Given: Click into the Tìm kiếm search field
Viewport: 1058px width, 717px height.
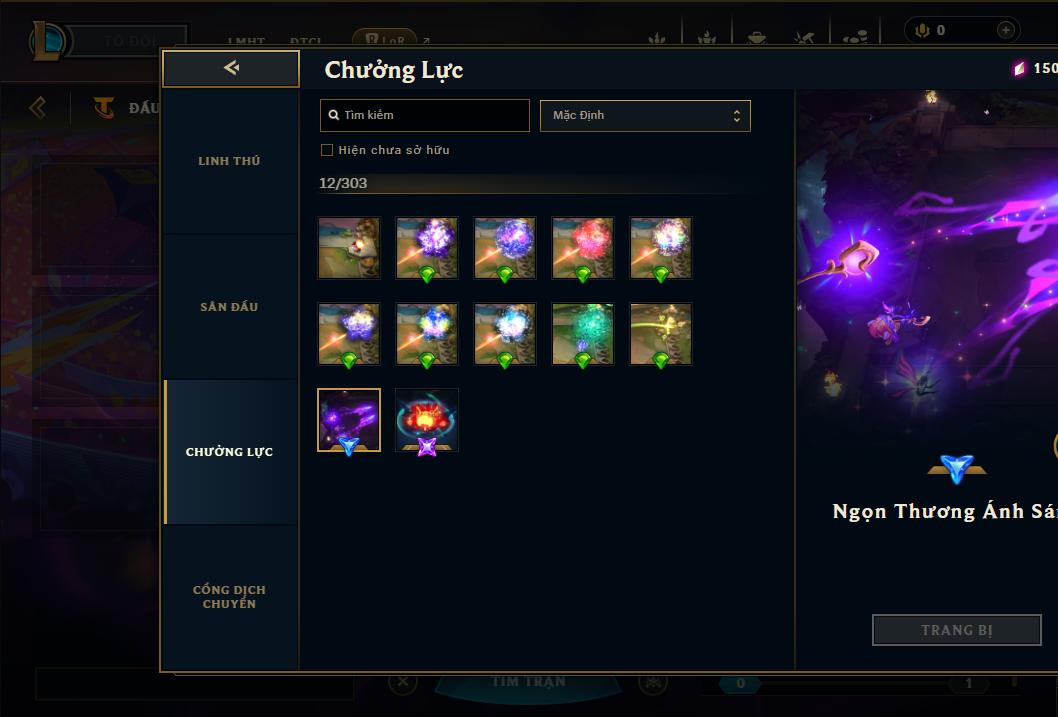Looking at the screenshot, I should click(x=424, y=115).
